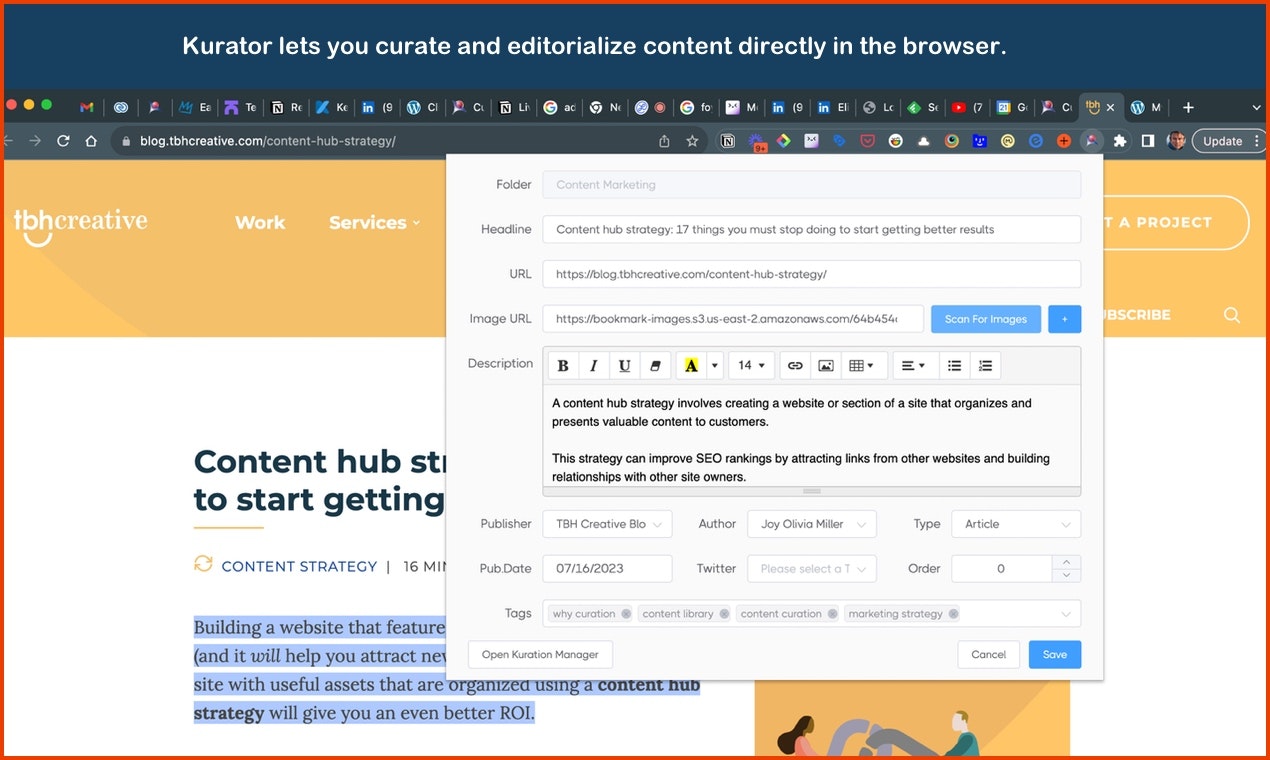Increase Order with up stepper arrow
The image size is (1270, 760).
tap(1066, 562)
